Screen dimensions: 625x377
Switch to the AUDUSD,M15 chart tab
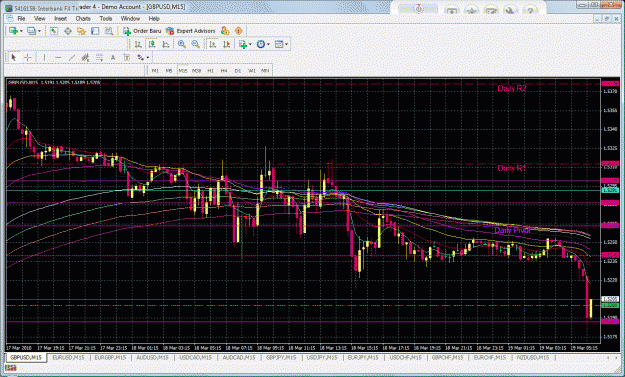[152, 357]
